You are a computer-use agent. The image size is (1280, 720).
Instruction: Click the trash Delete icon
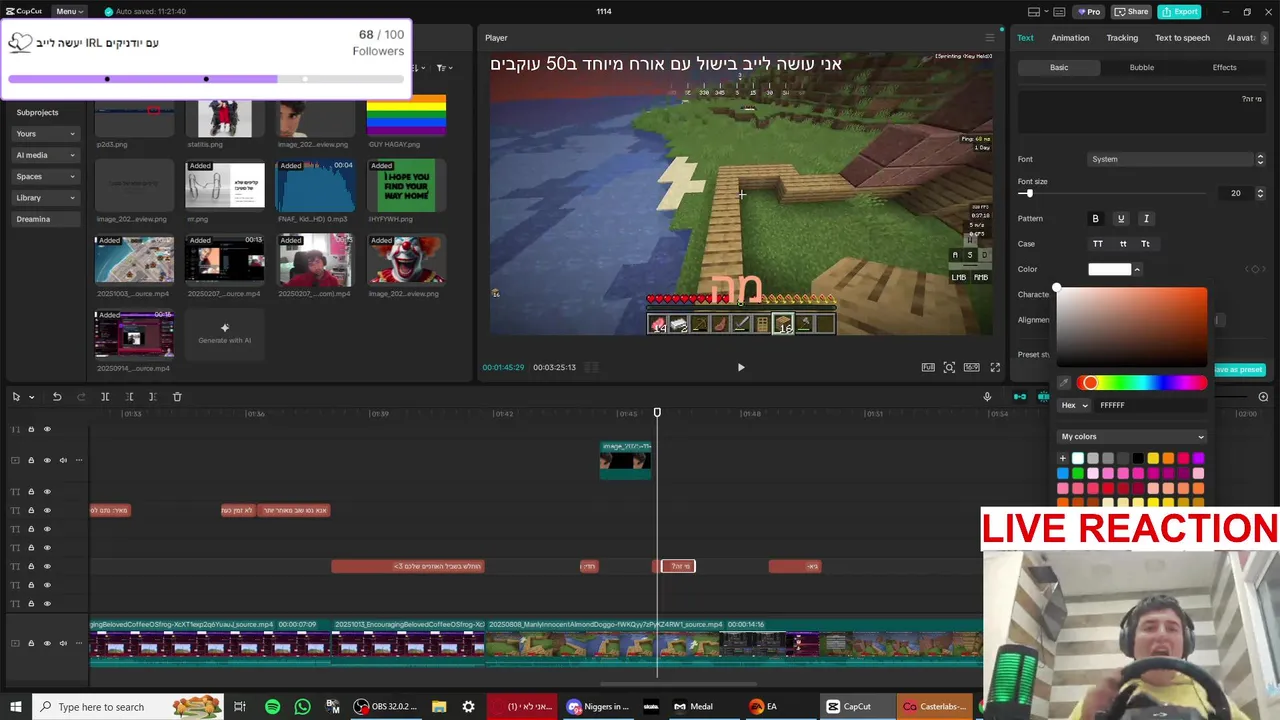click(x=177, y=397)
